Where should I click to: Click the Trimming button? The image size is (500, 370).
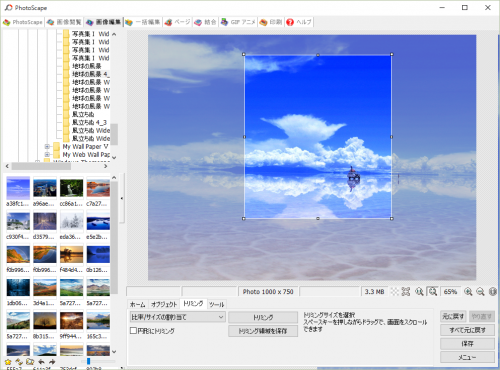tap(263, 317)
